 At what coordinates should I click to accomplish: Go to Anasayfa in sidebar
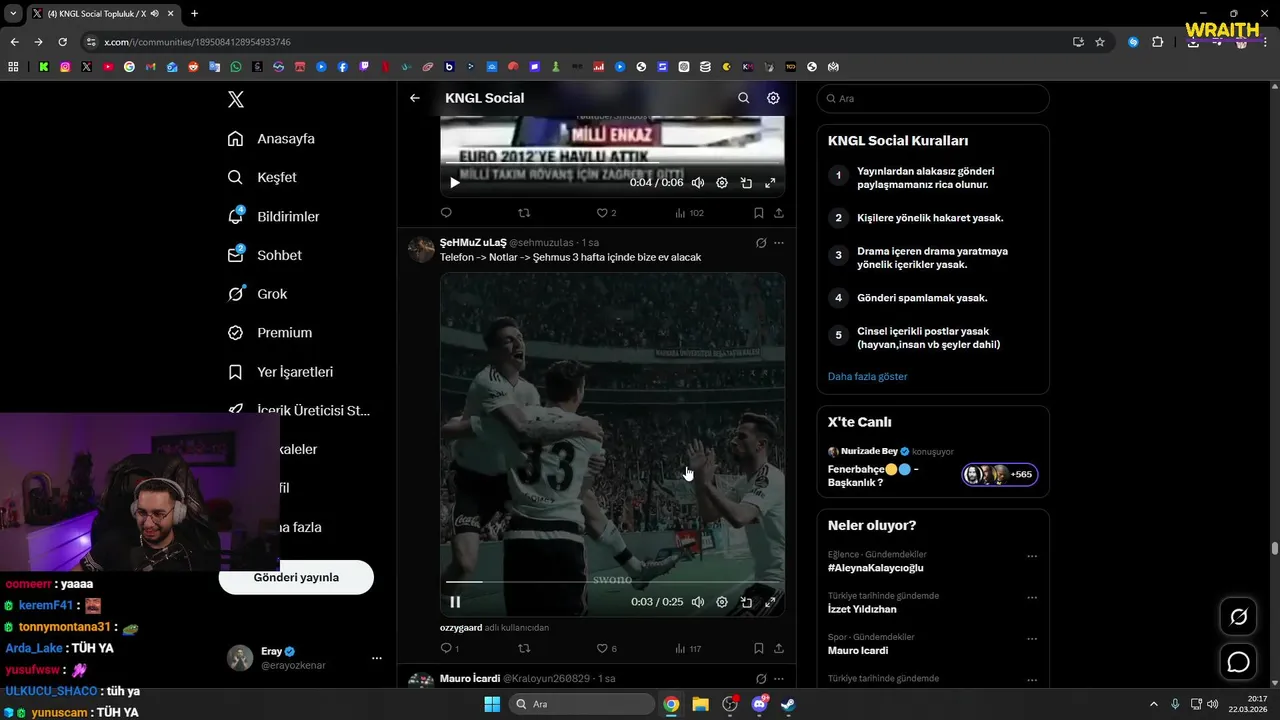tap(271, 139)
